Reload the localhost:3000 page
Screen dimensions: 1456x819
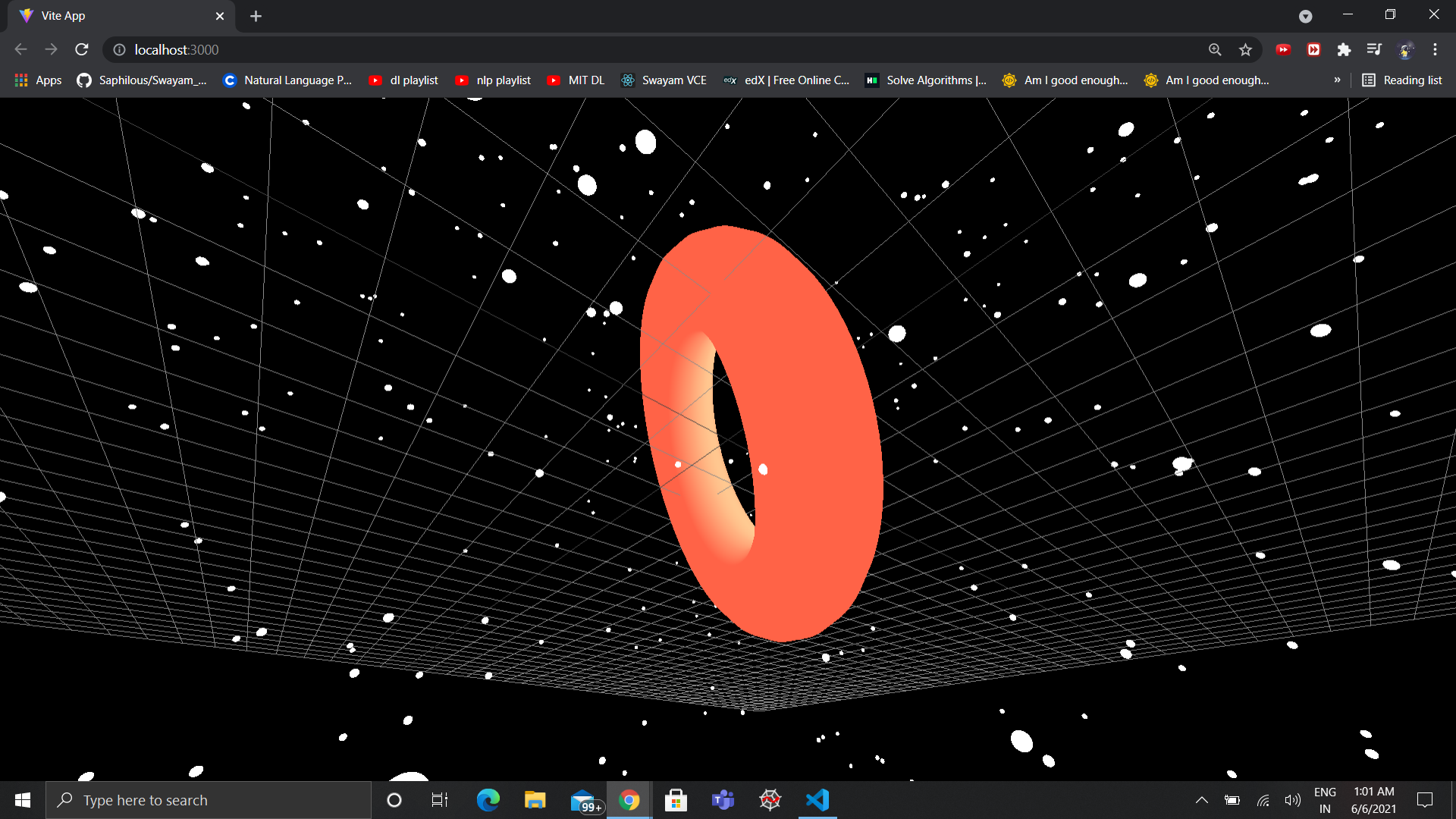(x=81, y=49)
